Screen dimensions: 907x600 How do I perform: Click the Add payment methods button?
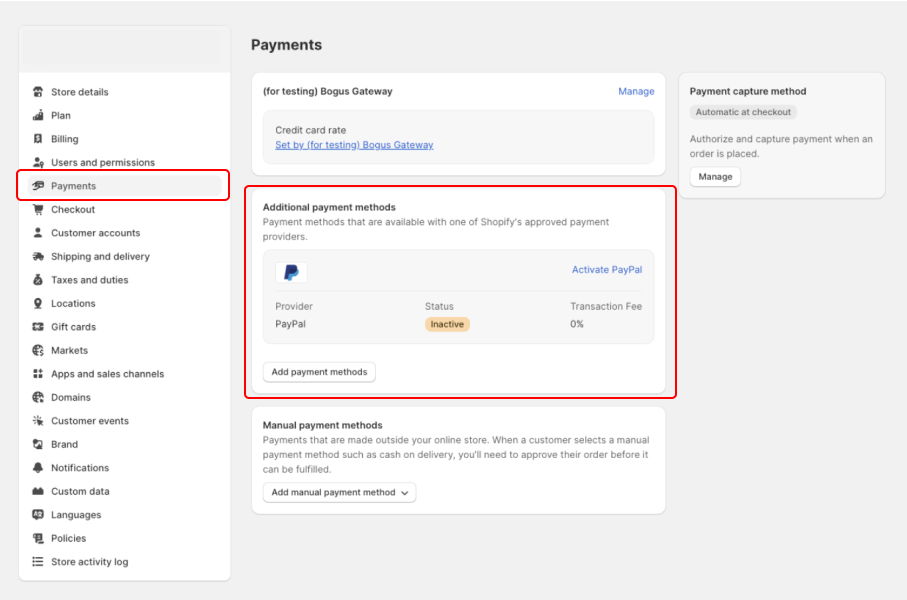319,372
